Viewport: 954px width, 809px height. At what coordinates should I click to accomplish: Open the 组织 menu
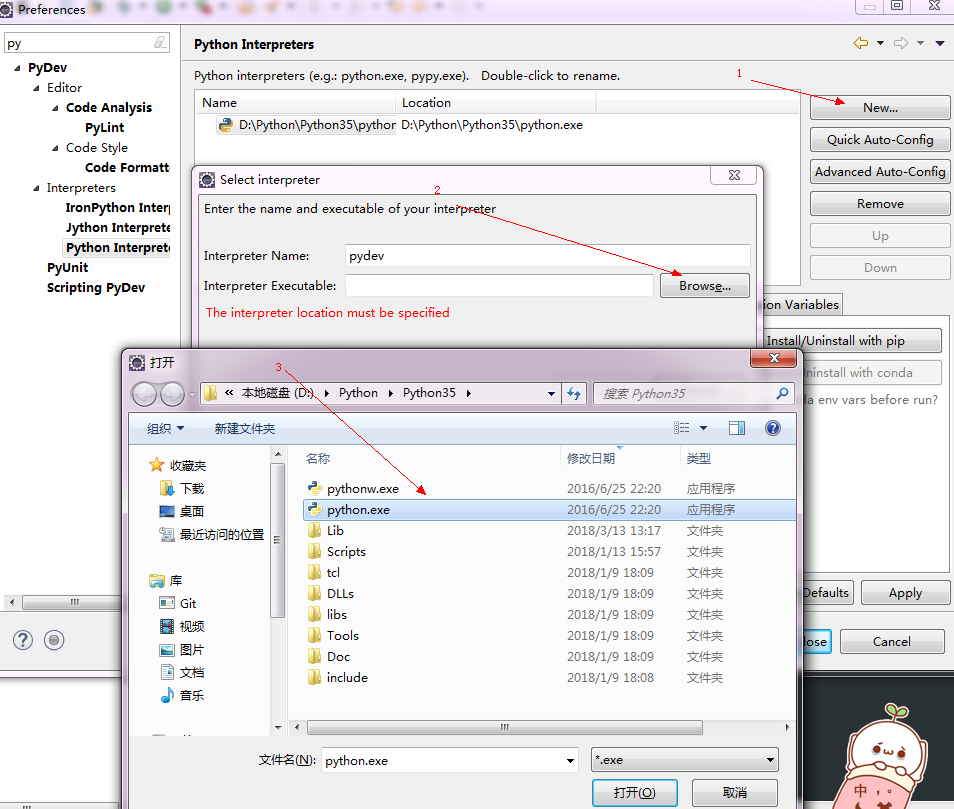pyautogui.click(x=165, y=428)
